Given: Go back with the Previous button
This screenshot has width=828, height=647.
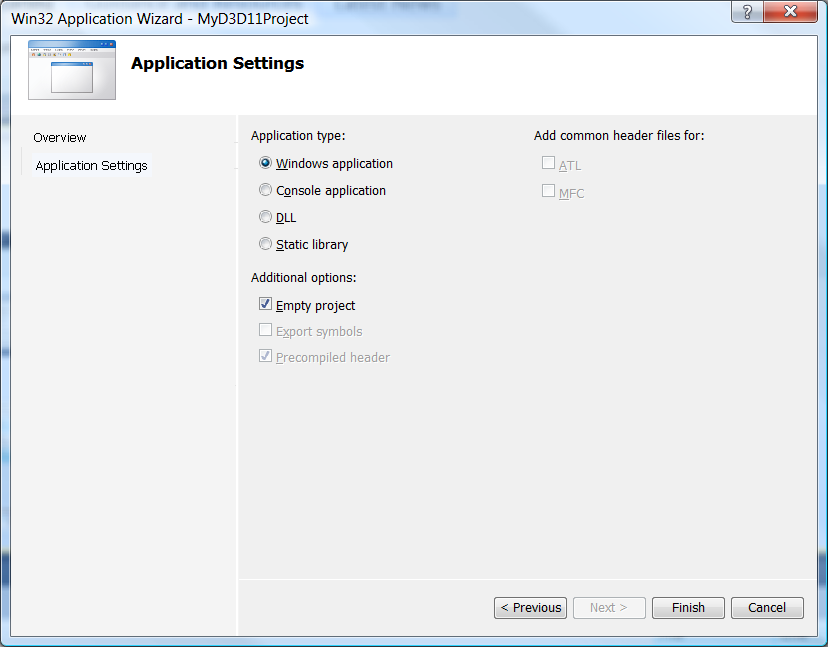Looking at the screenshot, I should click(x=530, y=608).
